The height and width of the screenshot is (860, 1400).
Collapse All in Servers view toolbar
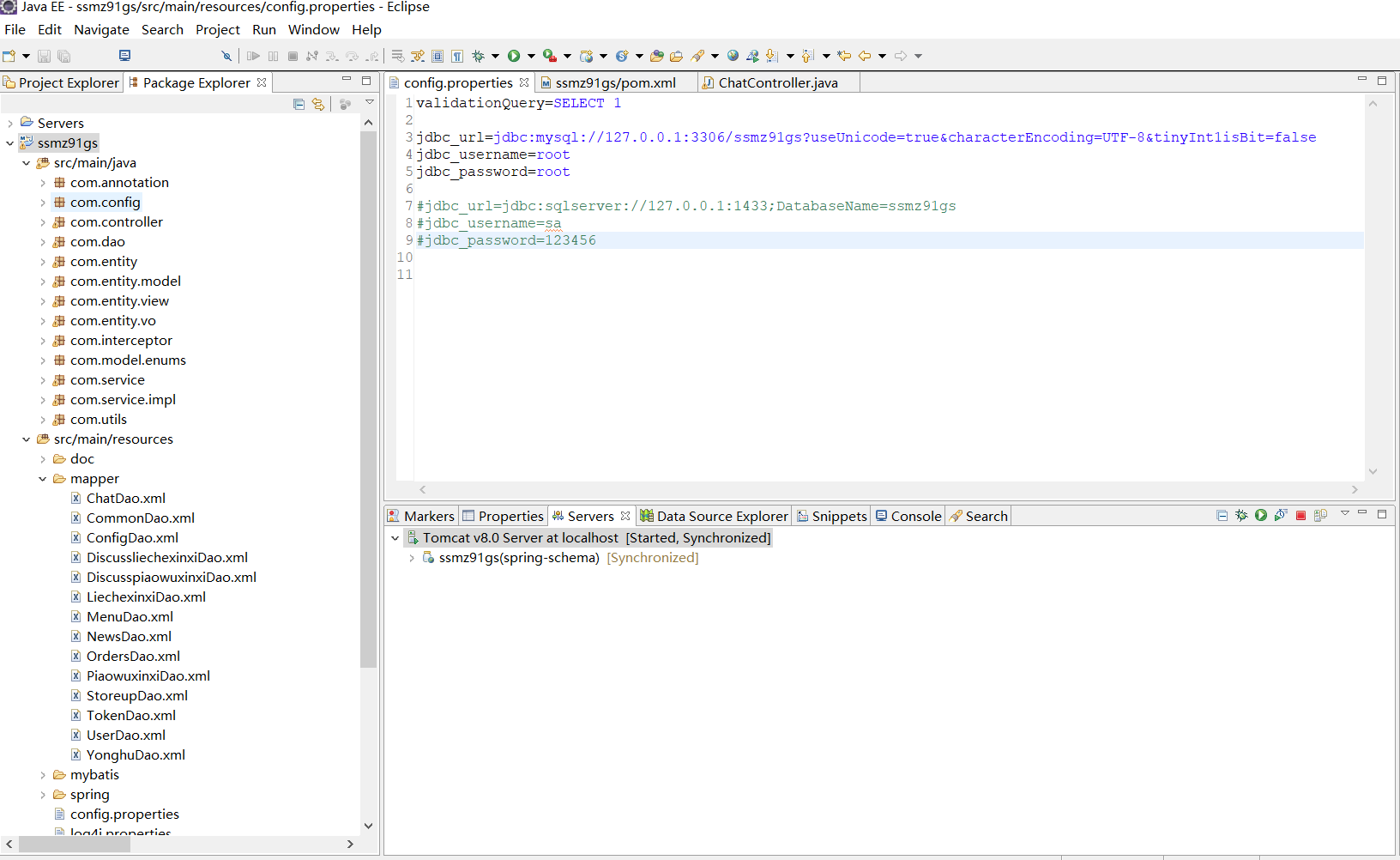point(1222,515)
